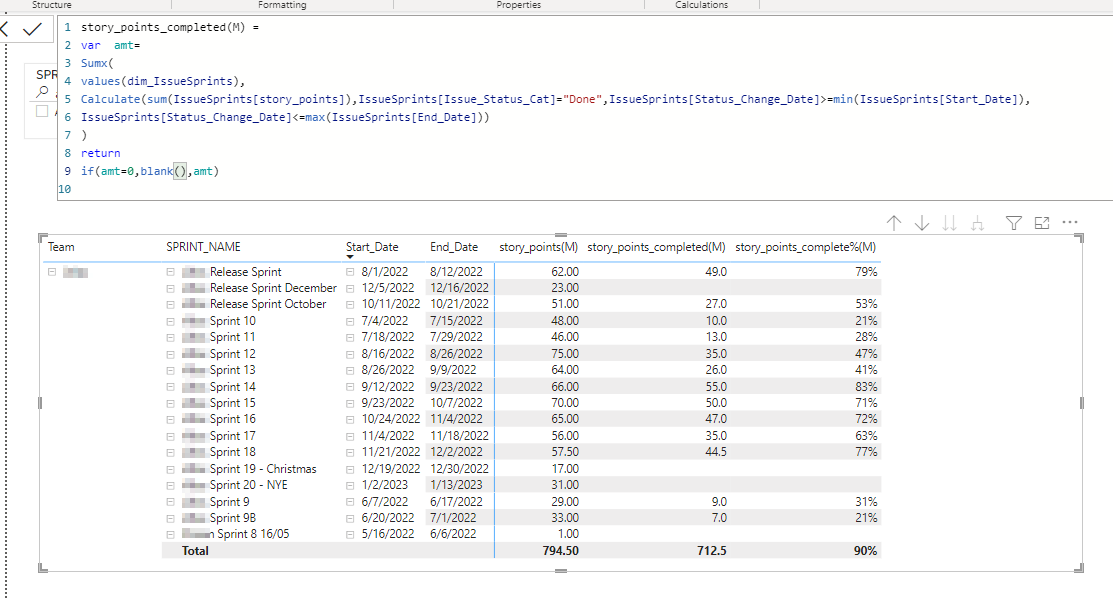Collapse the date expander beside 1/2/2023
The height and width of the screenshot is (599, 1113).
click(350, 485)
